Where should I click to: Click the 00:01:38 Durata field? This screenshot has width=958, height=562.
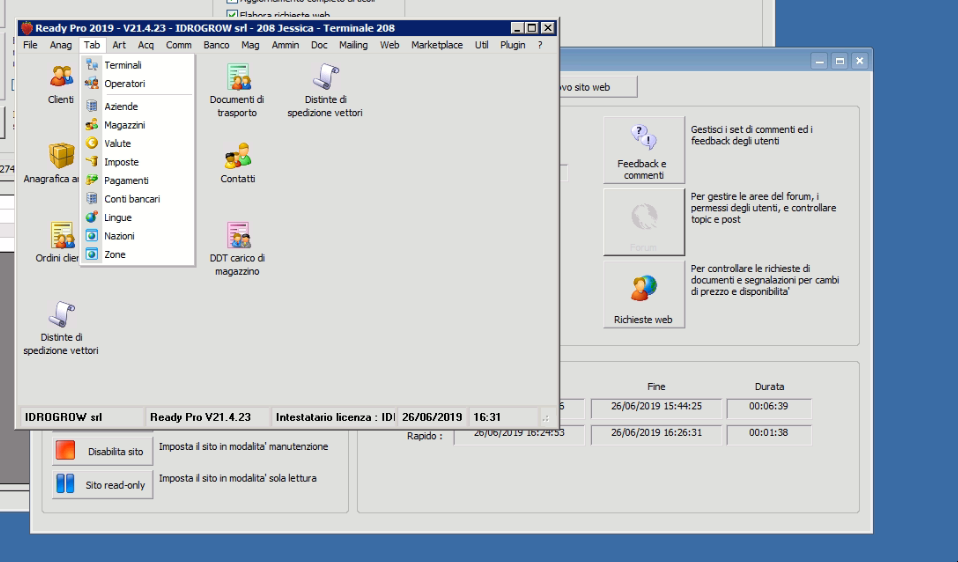coord(769,433)
